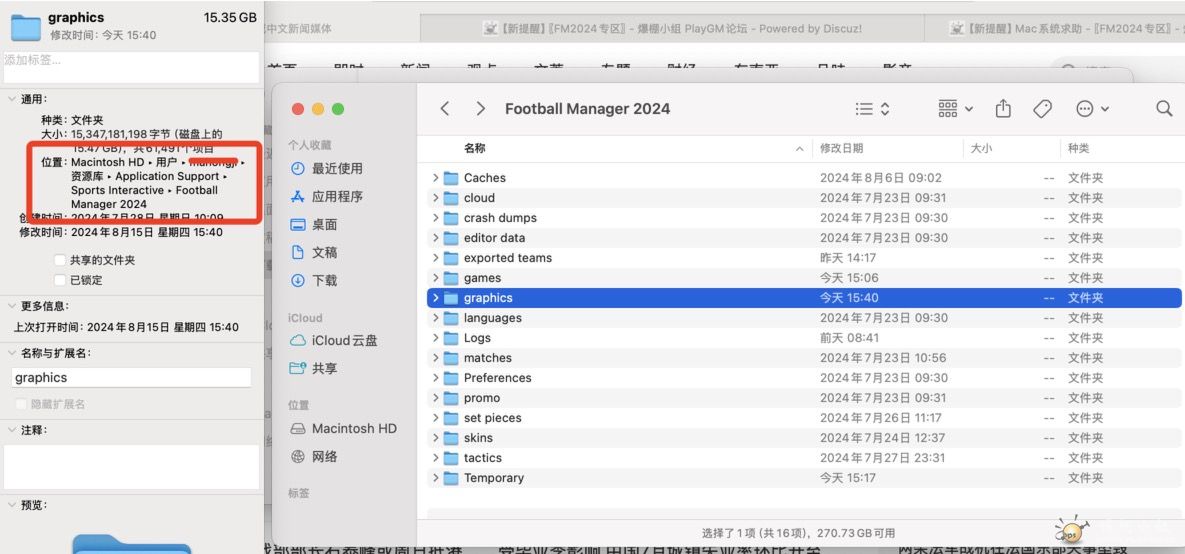1185x554 pixels.
Task: Click the Finder search magnifier icon
Action: tap(1164, 109)
